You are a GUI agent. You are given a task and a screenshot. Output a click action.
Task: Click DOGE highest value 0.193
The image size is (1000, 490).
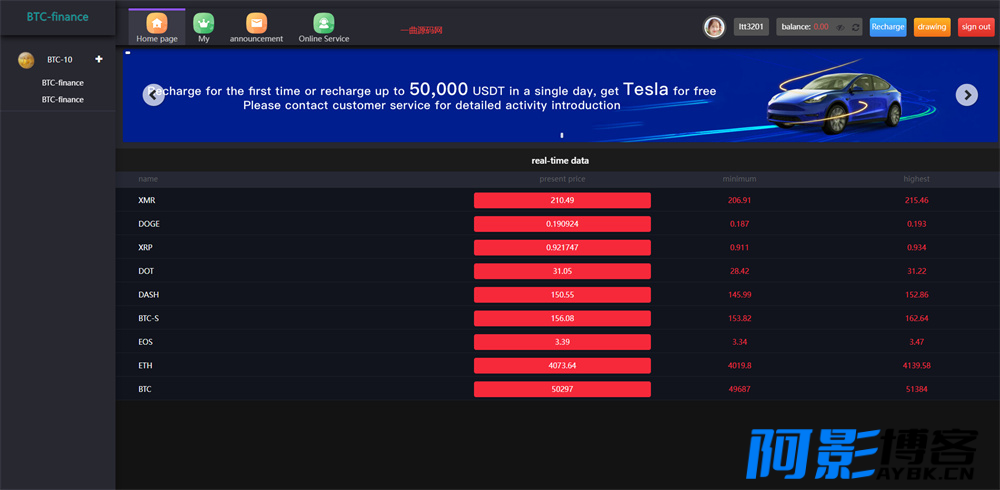tap(916, 224)
